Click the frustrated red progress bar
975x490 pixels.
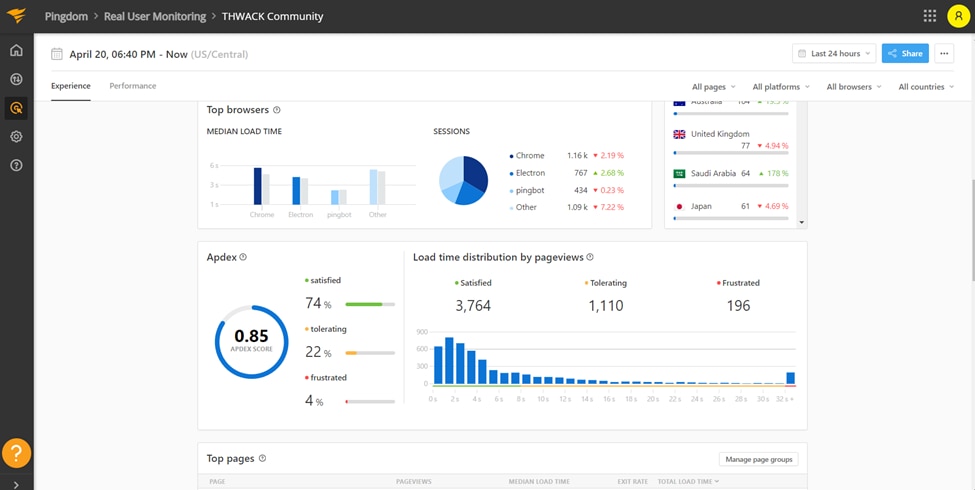pyautogui.click(x=370, y=402)
